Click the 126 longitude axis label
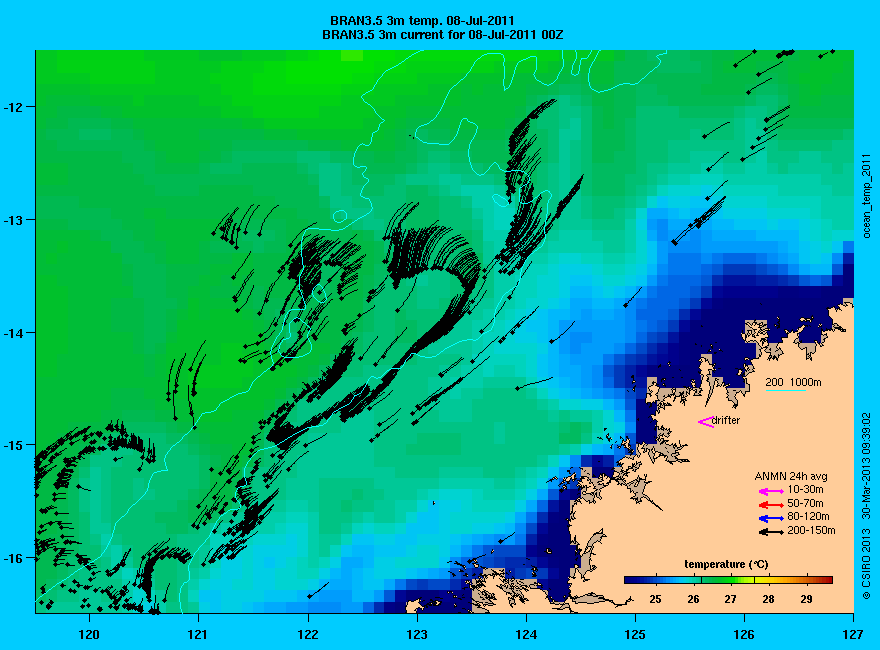The image size is (880, 650). click(744, 635)
